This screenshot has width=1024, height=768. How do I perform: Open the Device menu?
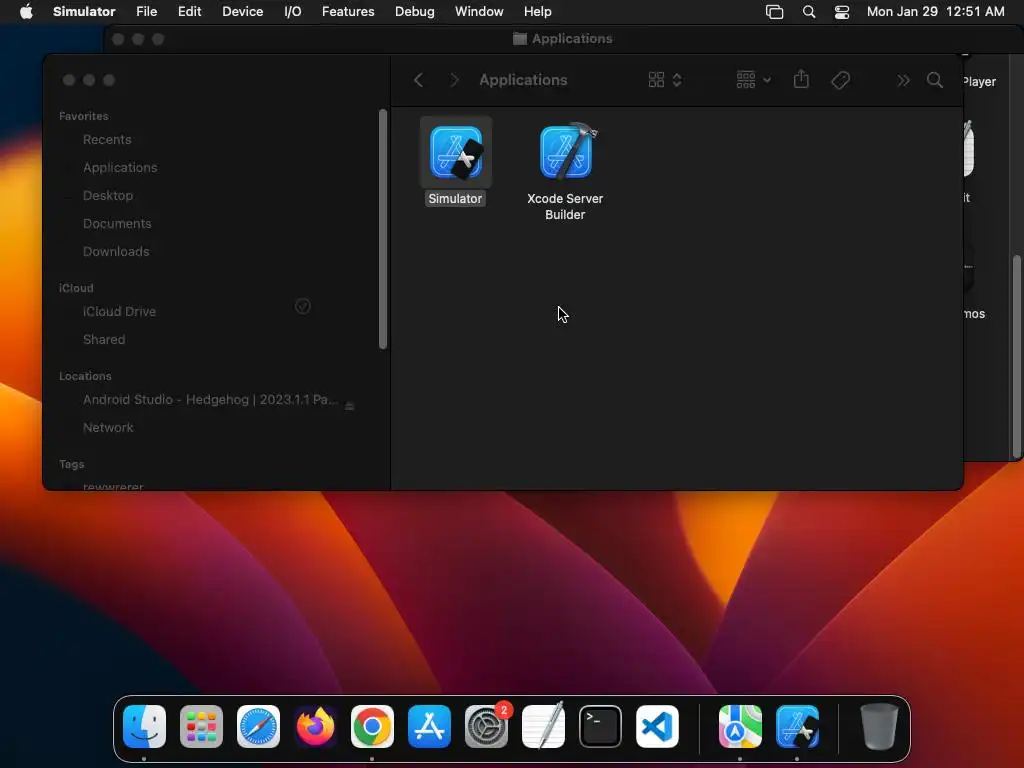tap(242, 12)
